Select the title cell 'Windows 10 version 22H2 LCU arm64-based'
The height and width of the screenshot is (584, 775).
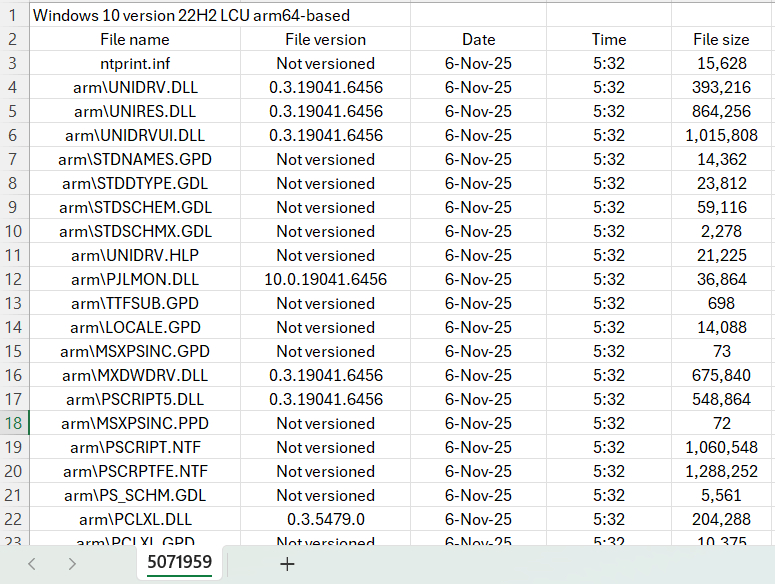coord(191,15)
